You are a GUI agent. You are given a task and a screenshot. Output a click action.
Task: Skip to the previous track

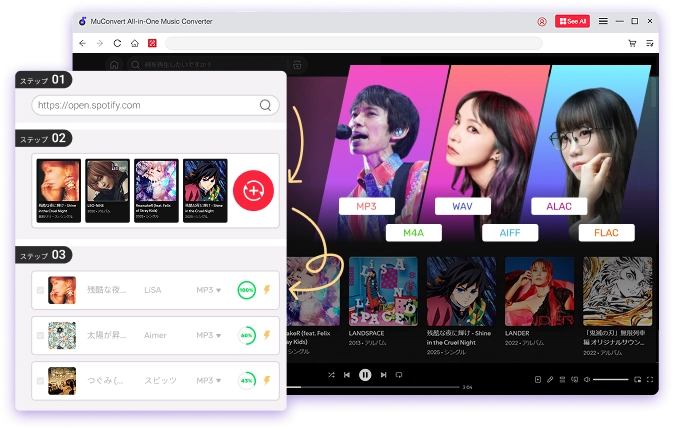(347, 375)
